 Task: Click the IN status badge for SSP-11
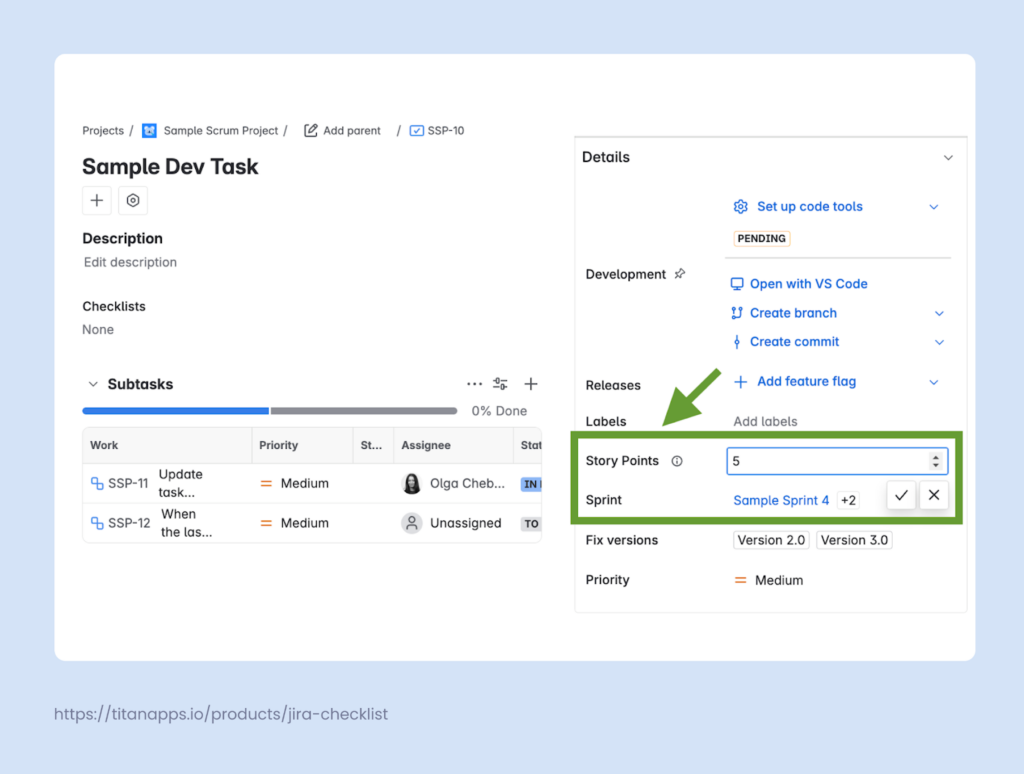tap(531, 484)
